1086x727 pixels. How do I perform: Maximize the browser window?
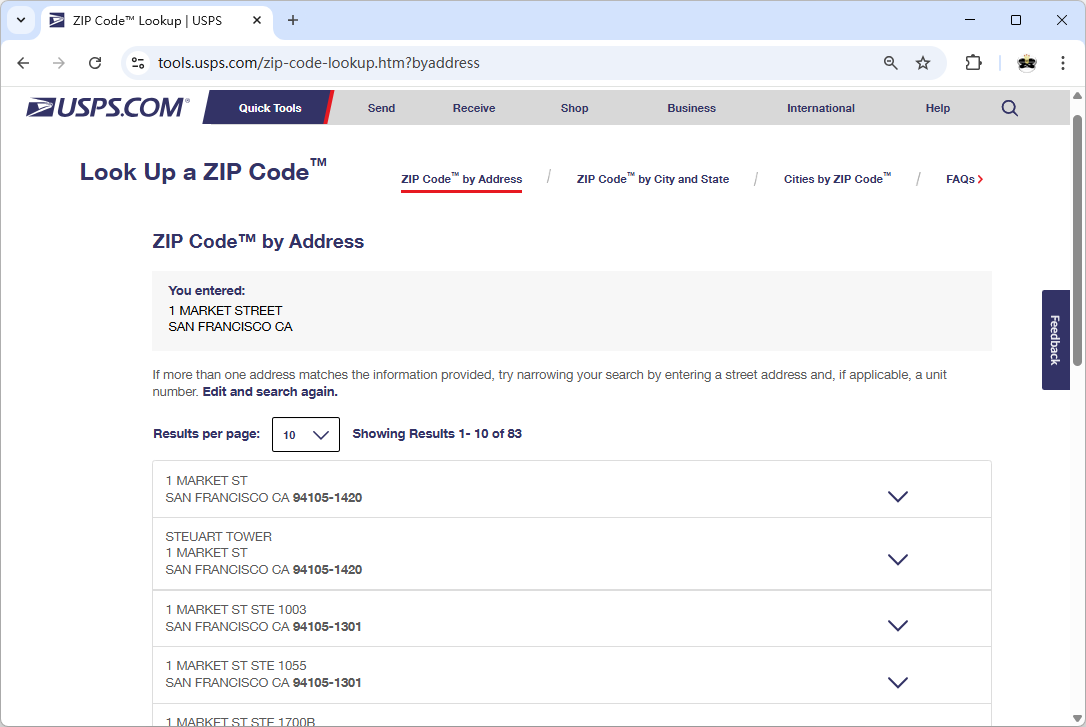pos(1015,20)
